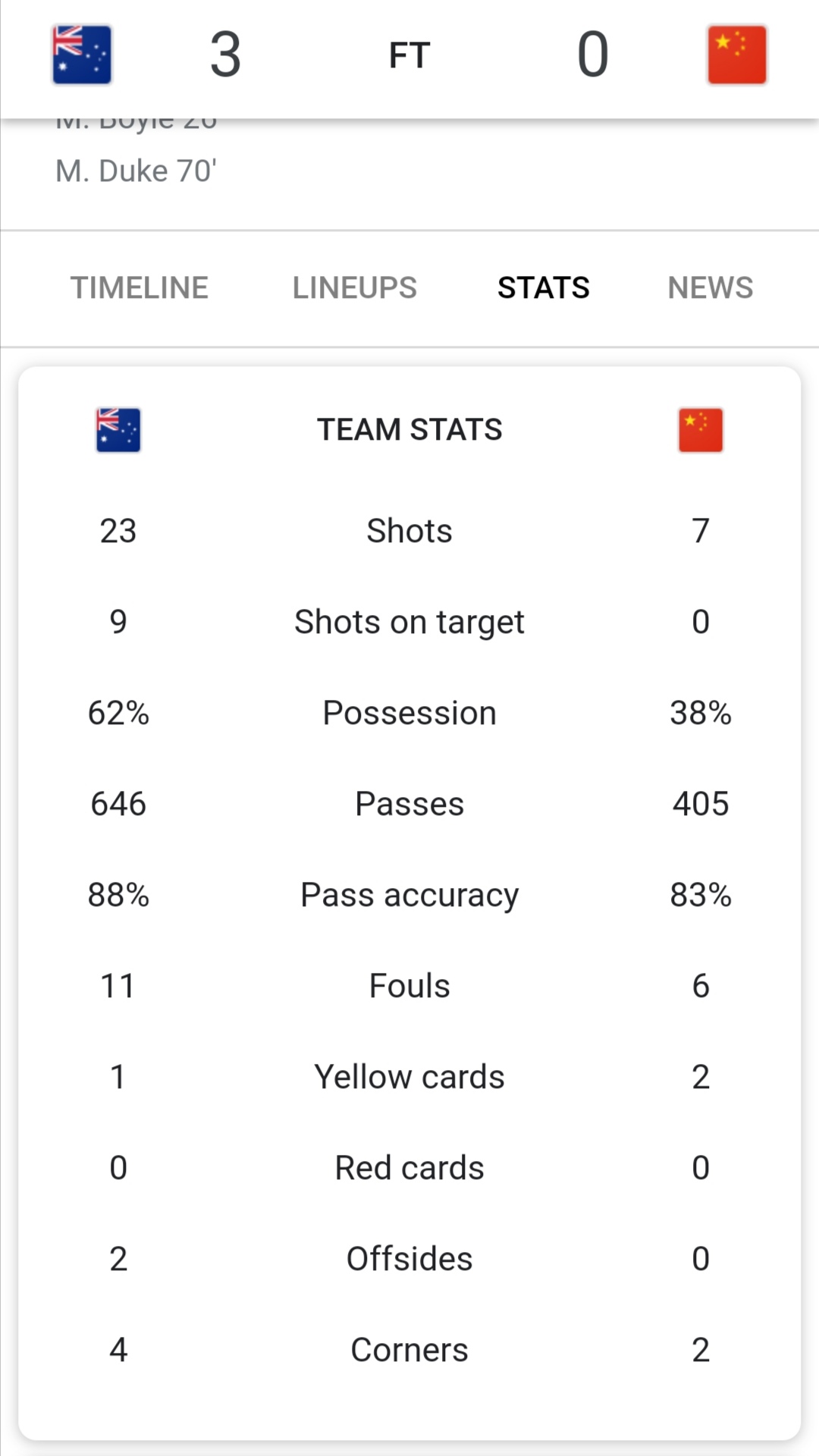The width and height of the screenshot is (819, 1456).
Task: Open the Lineups tab
Action: tap(355, 288)
